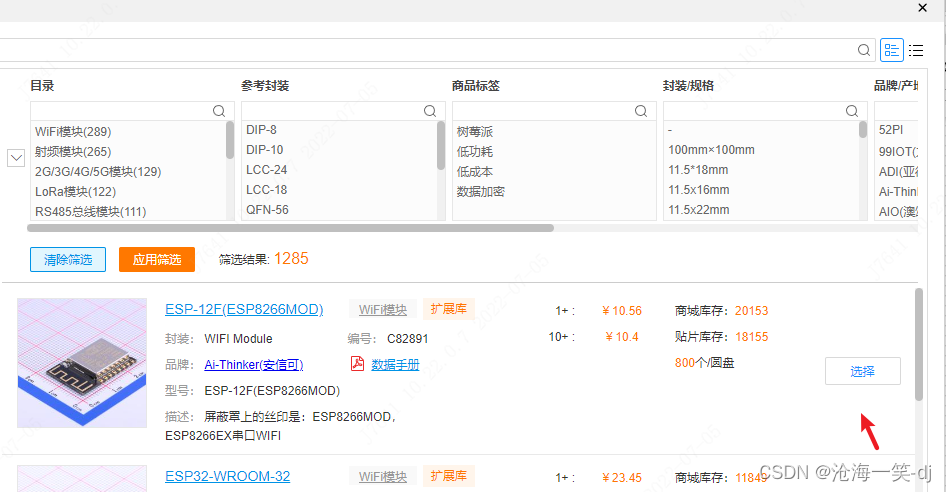Viewport: 946px width, 492px height.
Task: Close the component selection dialog
Action: (922, 8)
